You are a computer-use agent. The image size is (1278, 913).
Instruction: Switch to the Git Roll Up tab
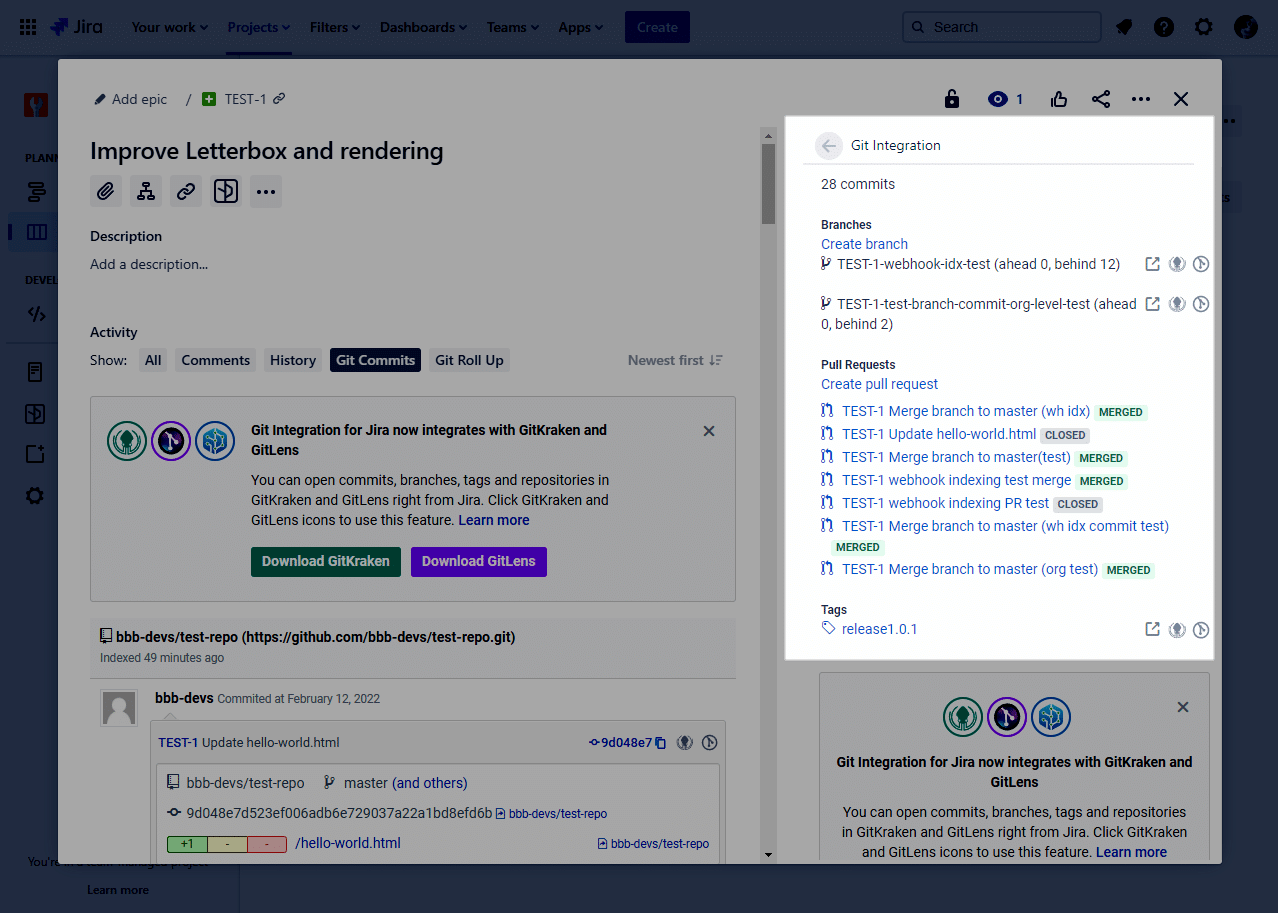pyautogui.click(x=469, y=360)
